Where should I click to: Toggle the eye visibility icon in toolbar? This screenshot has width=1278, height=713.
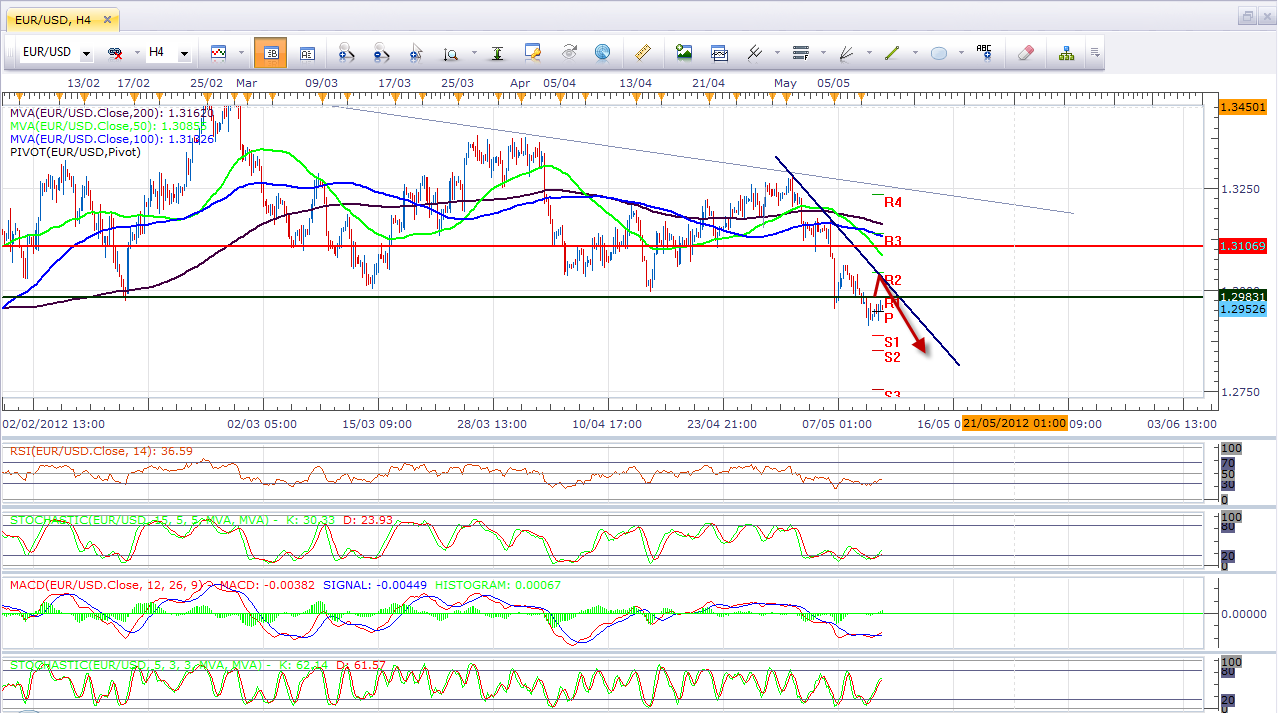click(569, 52)
